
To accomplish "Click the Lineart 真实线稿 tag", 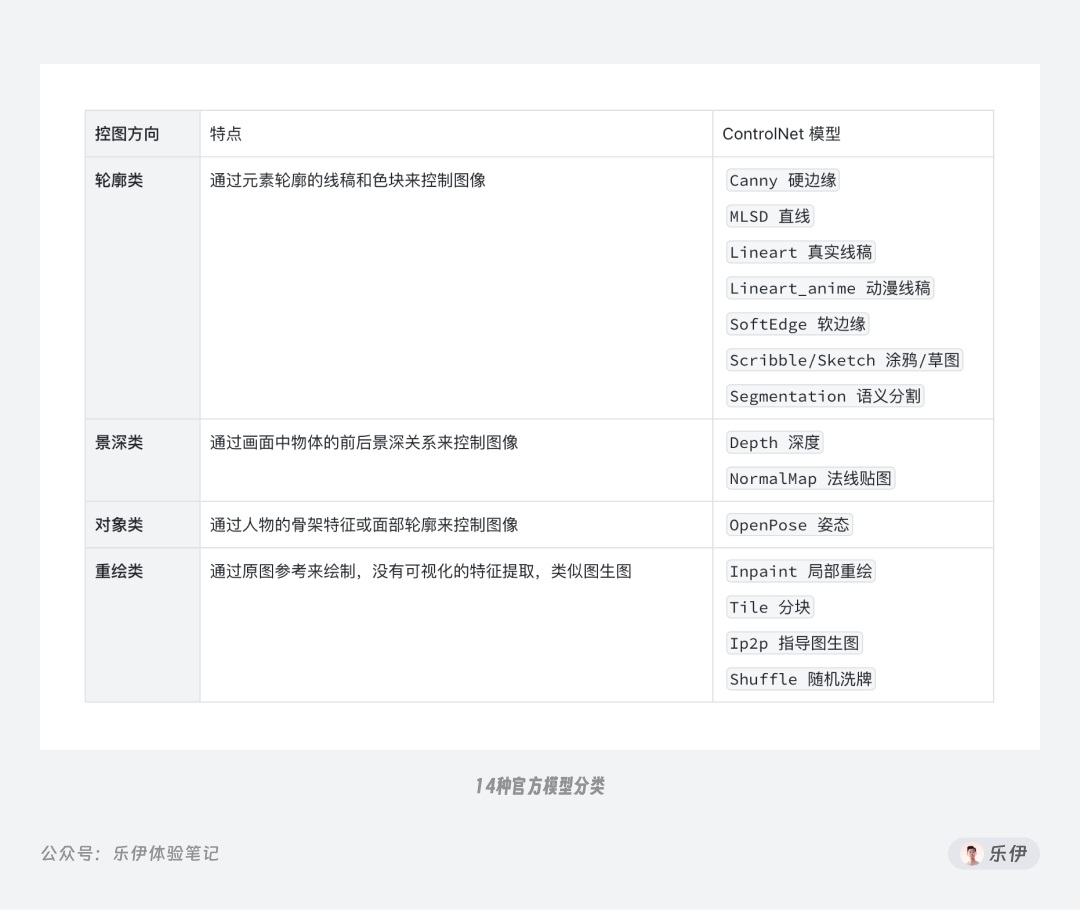I will pos(800,252).
